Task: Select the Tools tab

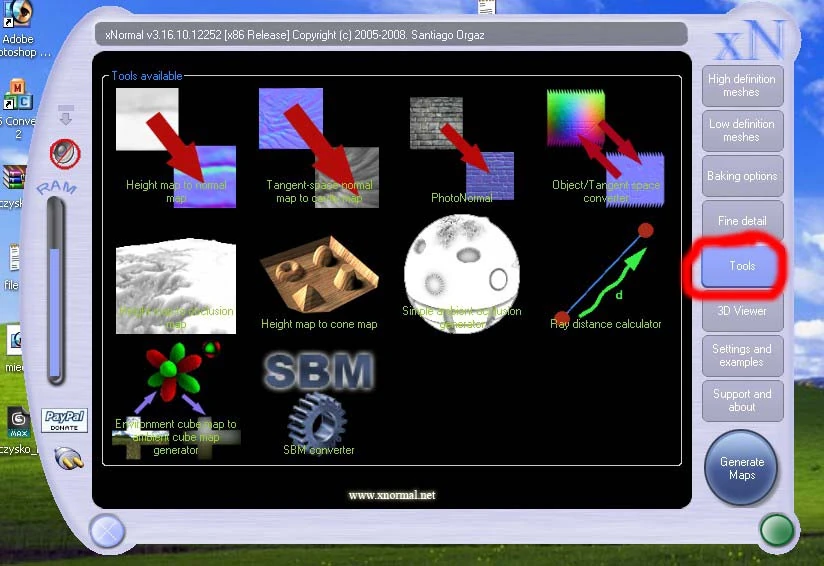Action: [x=742, y=266]
